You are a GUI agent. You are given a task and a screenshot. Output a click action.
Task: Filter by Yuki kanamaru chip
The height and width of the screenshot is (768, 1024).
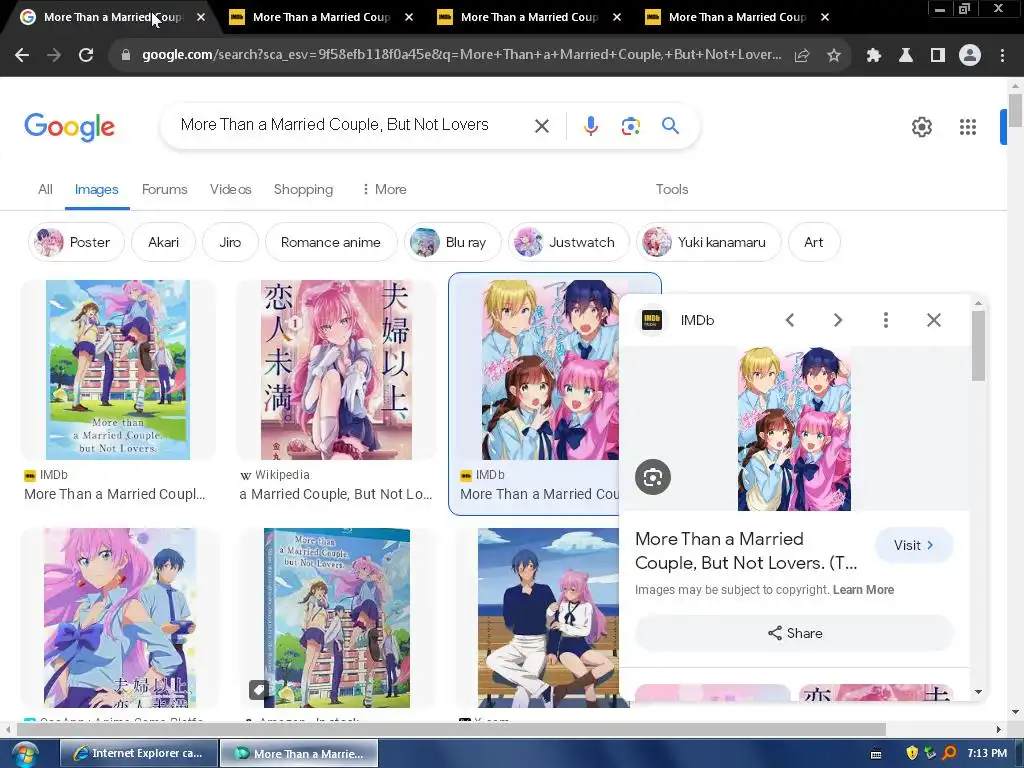coord(709,242)
